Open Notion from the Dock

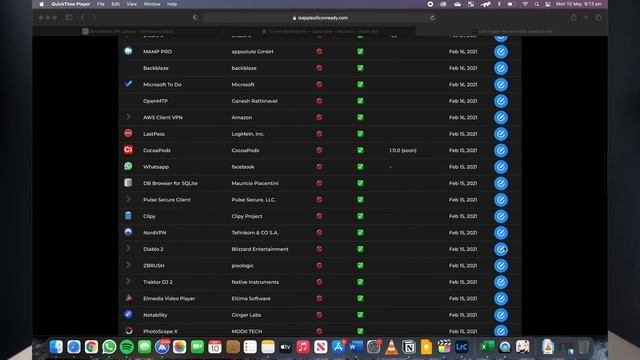pos(409,347)
